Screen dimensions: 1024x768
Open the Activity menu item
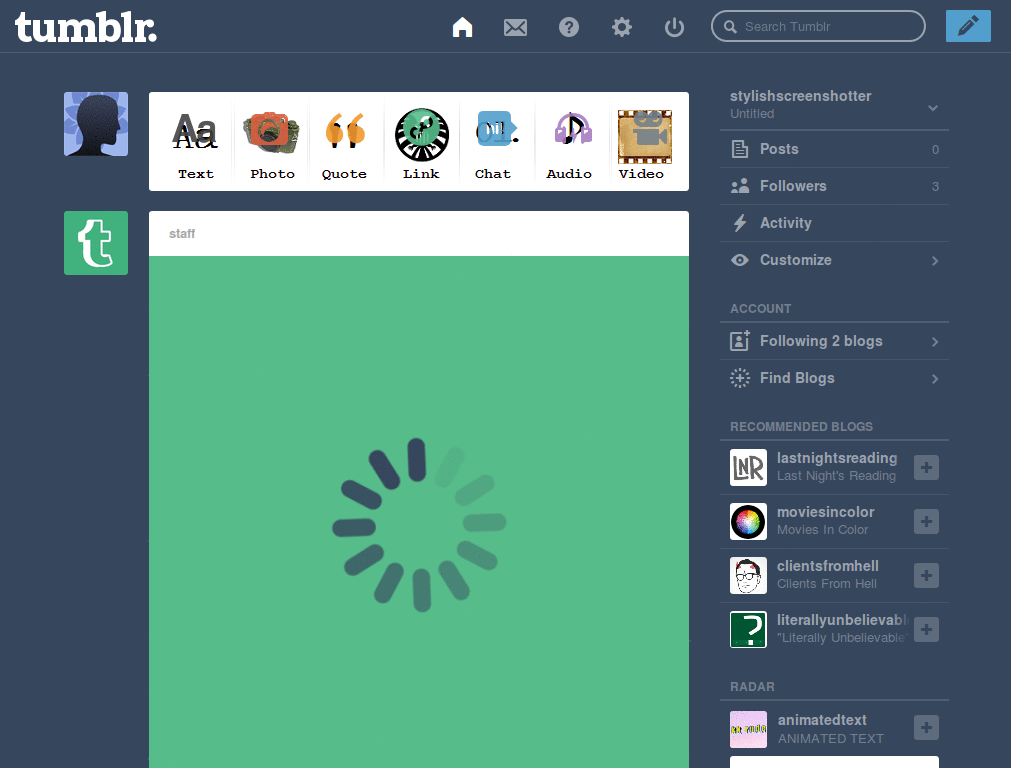coord(834,223)
